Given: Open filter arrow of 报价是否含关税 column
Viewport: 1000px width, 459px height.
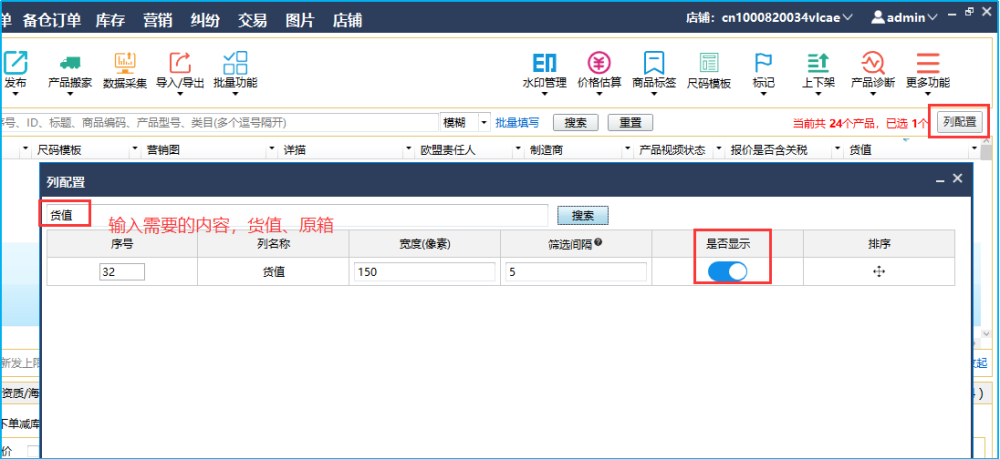Looking at the screenshot, I should [837, 150].
